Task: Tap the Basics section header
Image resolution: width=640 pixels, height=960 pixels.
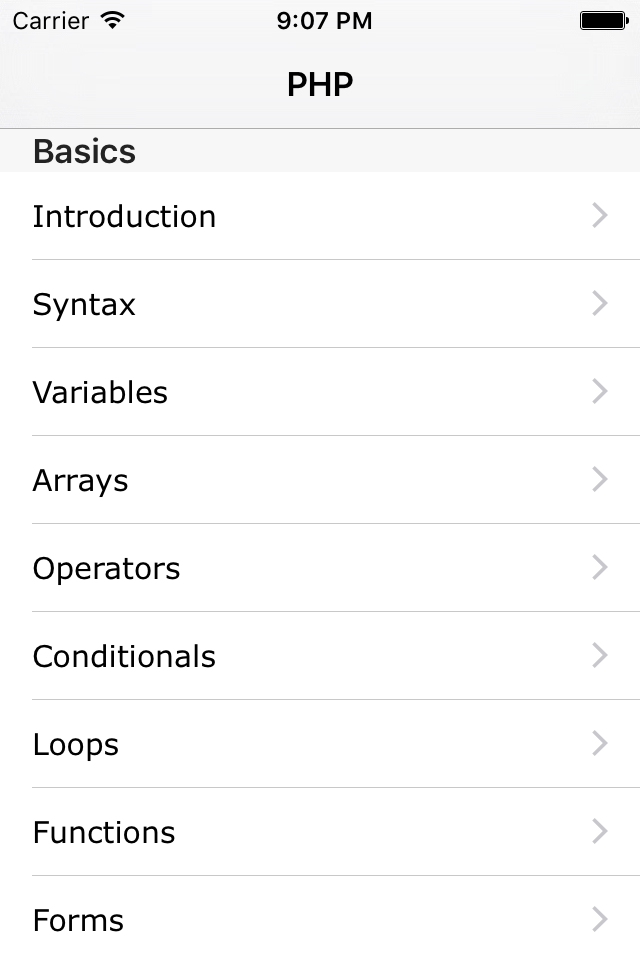Action: 85,151
